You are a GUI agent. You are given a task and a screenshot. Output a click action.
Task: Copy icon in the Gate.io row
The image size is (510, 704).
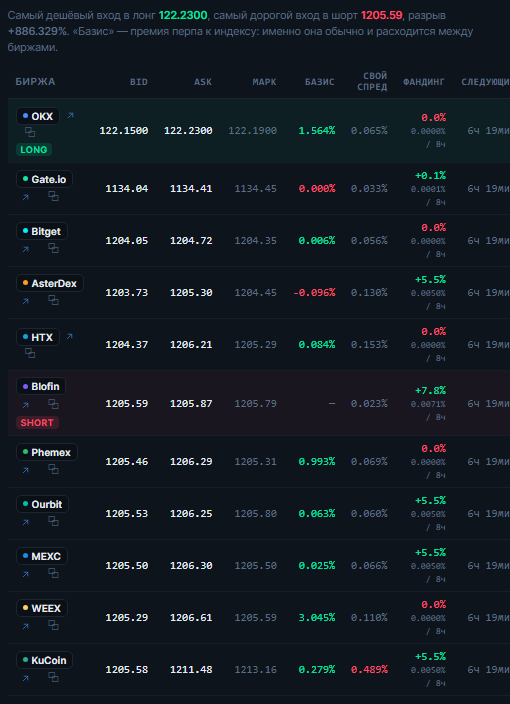click(x=53, y=196)
